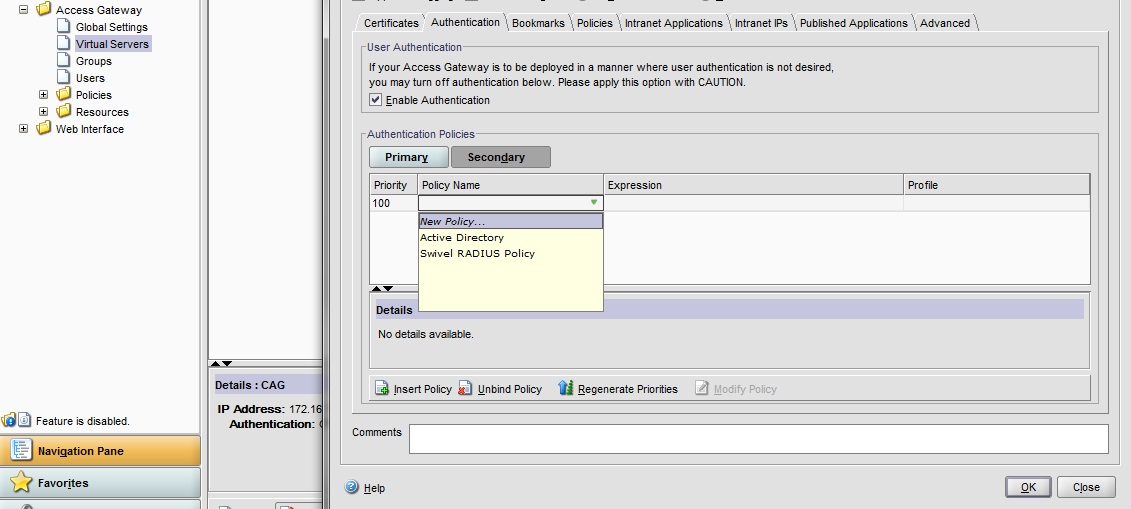Open the Bookmarks tab
Viewport: 1131px width, 509px height.
[538, 23]
